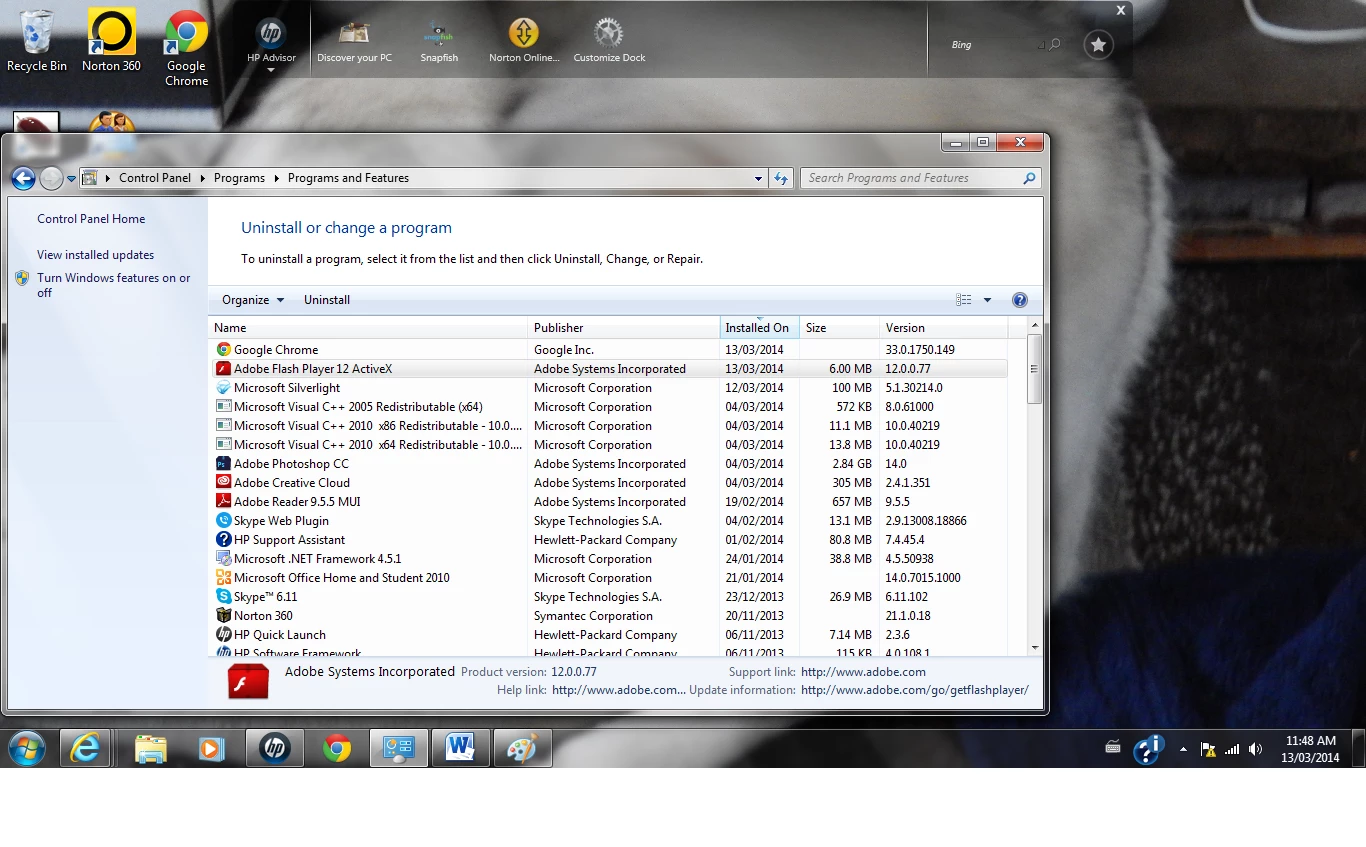Click the Windows features shield icon
Viewport: 1366px width, 847px height.
pos(22,278)
